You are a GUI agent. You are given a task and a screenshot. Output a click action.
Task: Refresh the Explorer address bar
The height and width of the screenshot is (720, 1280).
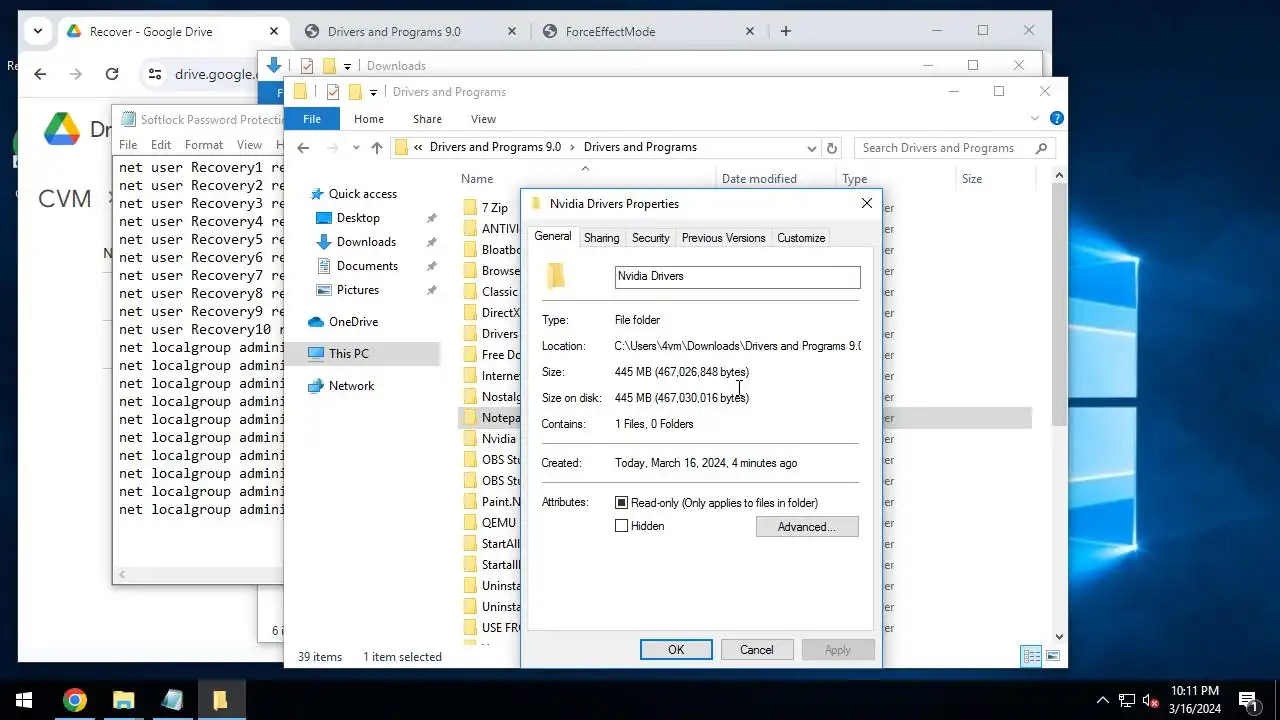pos(831,148)
